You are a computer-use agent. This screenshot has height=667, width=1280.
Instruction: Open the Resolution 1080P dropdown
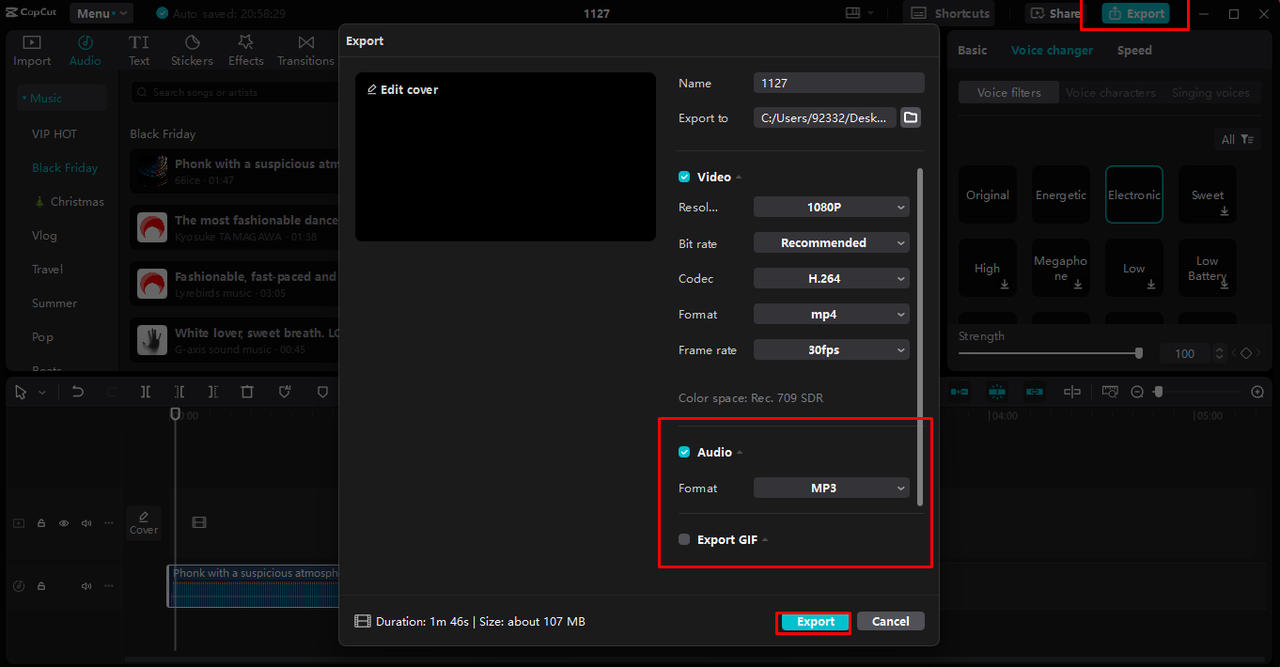point(831,207)
